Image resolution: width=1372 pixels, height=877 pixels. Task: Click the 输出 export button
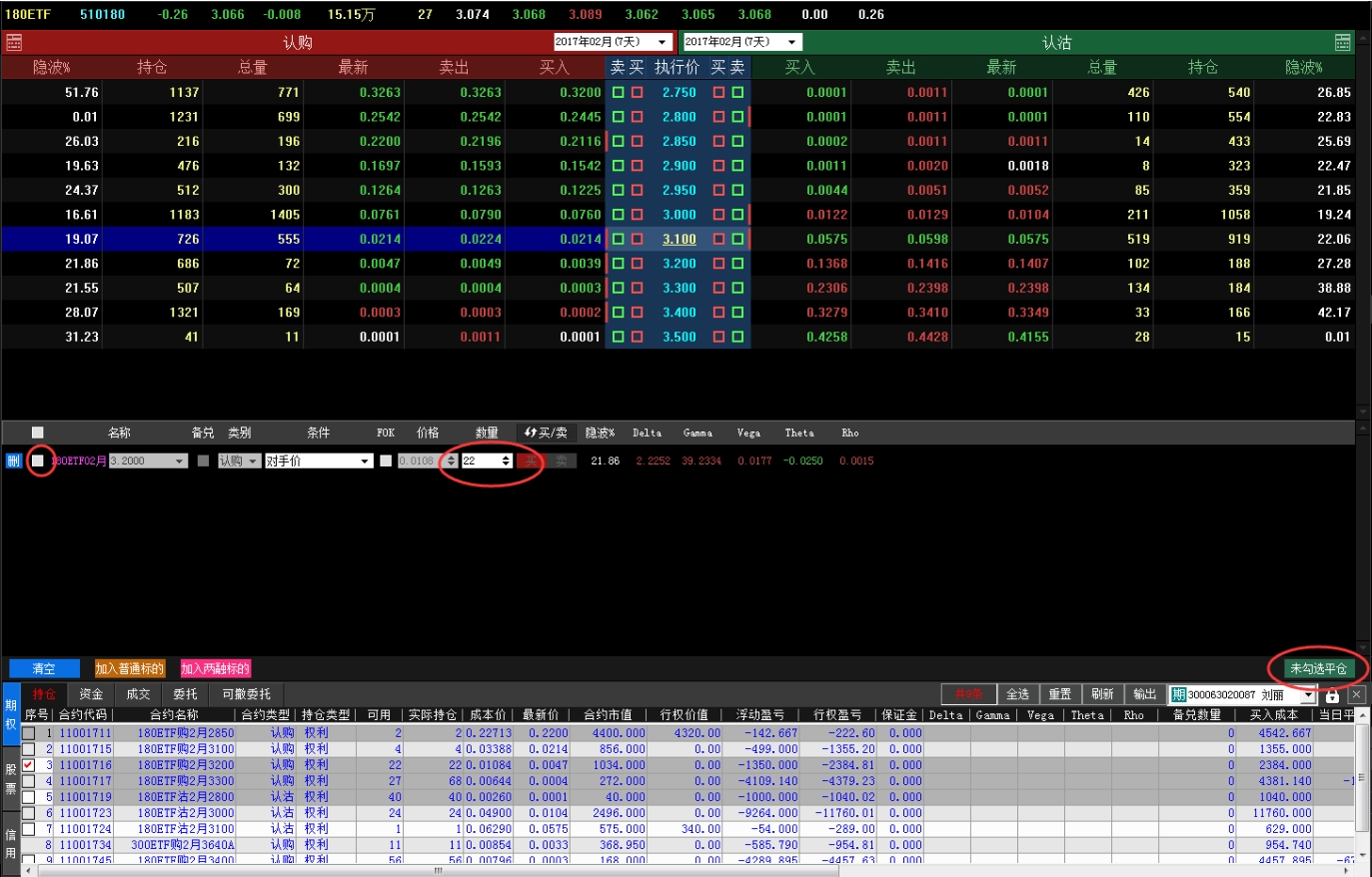[x=1144, y=694]
